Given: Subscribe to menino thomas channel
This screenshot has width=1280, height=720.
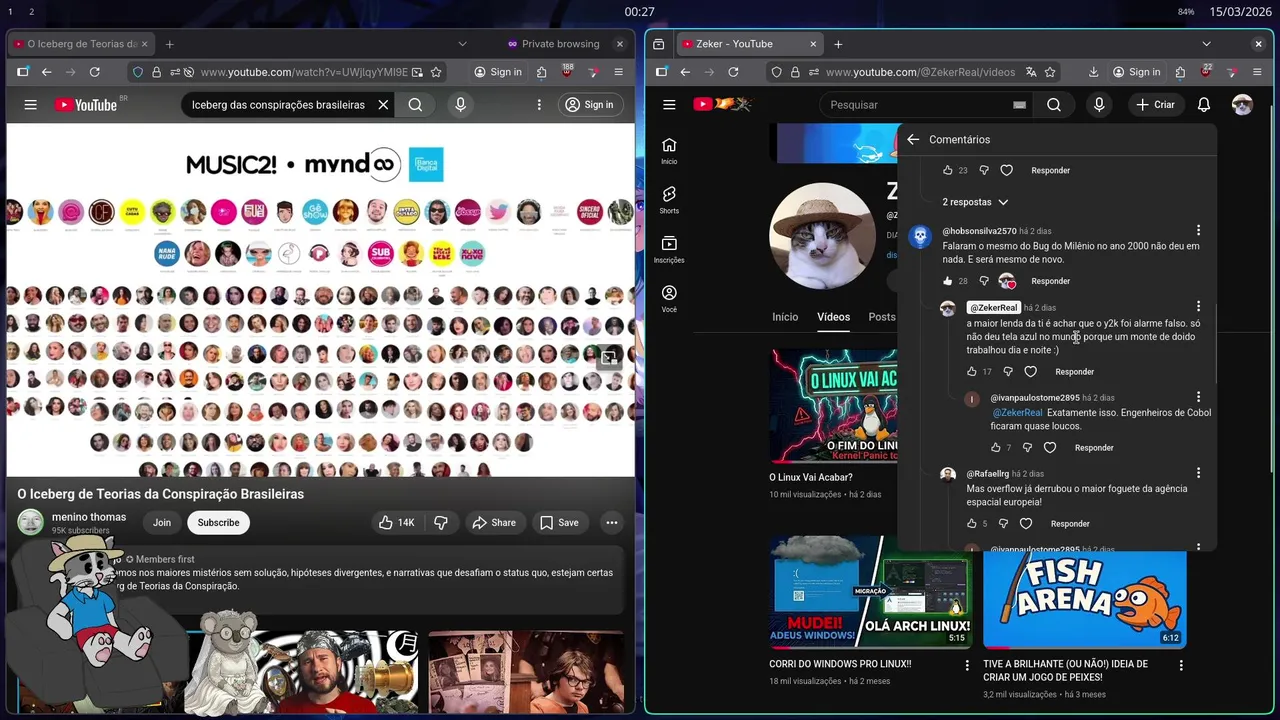Looking at the screenshot, I should pos(218,523).
